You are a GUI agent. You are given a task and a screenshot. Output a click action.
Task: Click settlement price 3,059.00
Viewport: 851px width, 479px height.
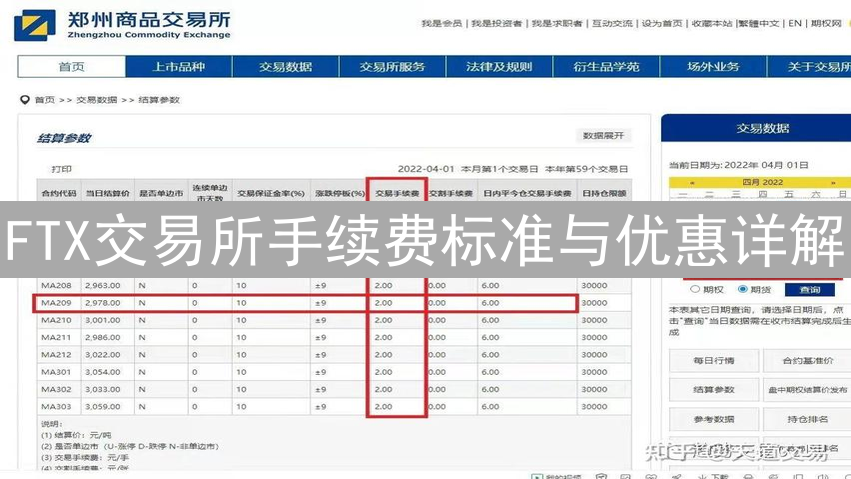(103, 406)
